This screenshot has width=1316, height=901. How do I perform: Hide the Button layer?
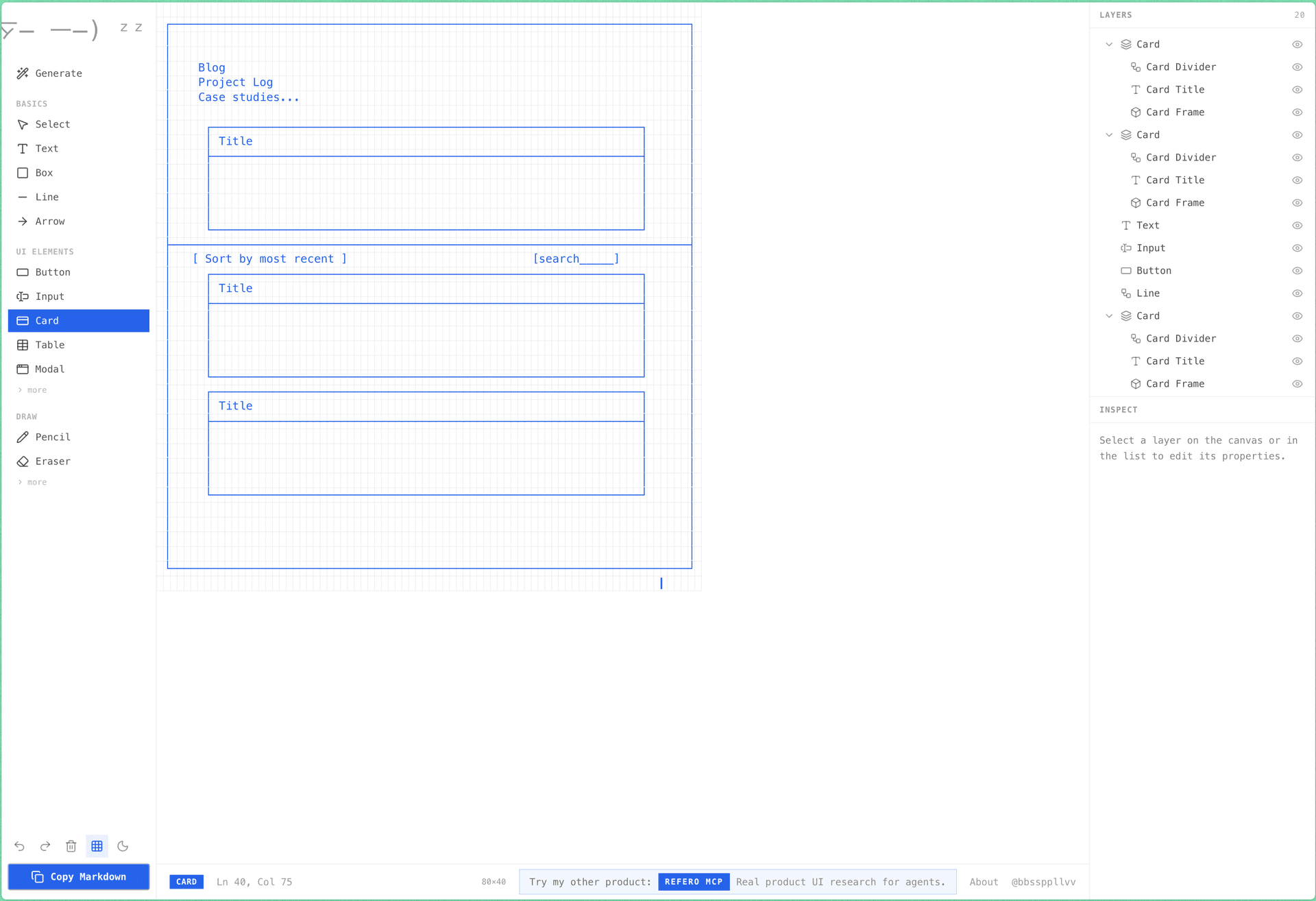click(x=1297, y=271)
